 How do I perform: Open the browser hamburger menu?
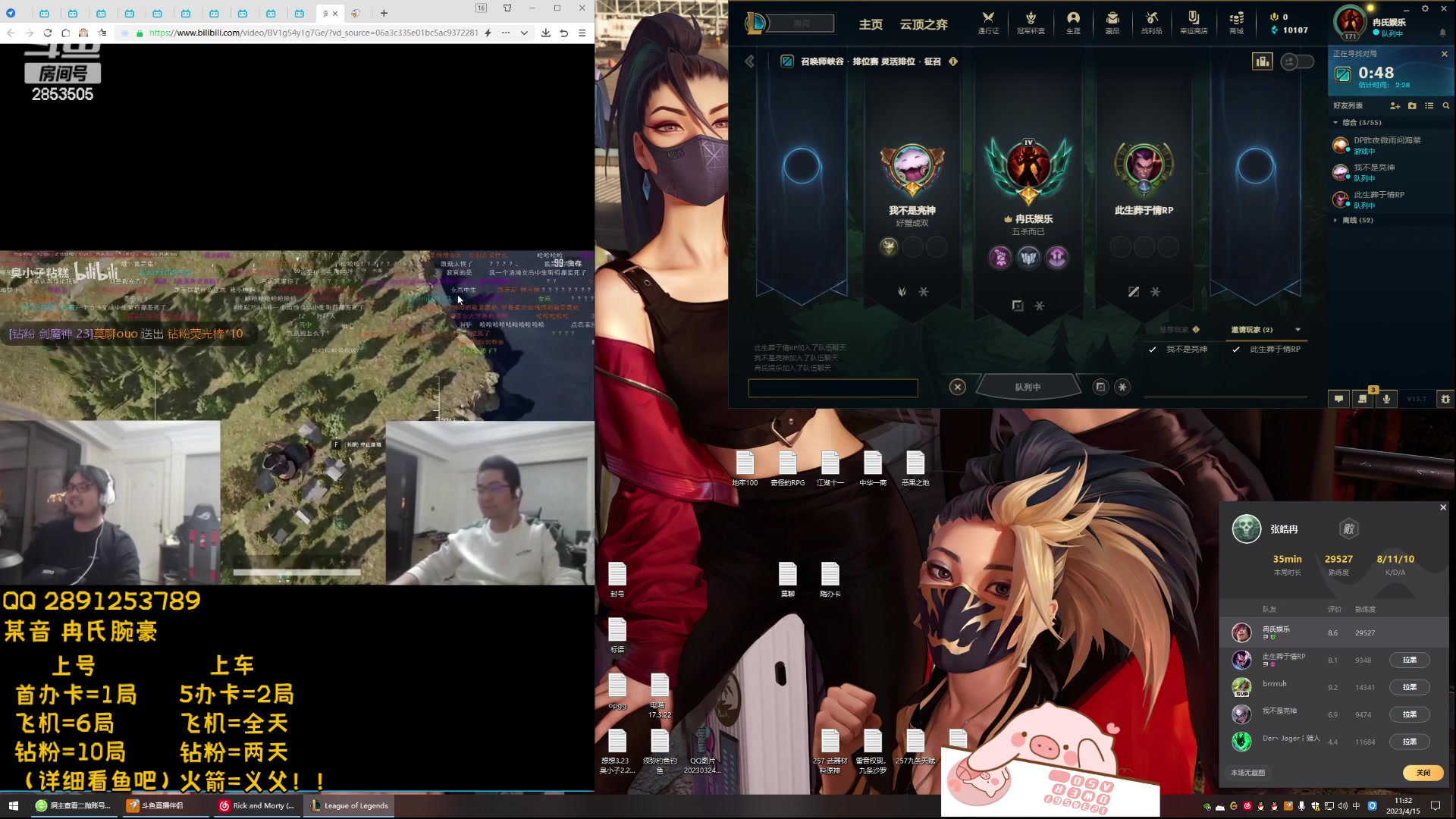(x=582, y=33)
